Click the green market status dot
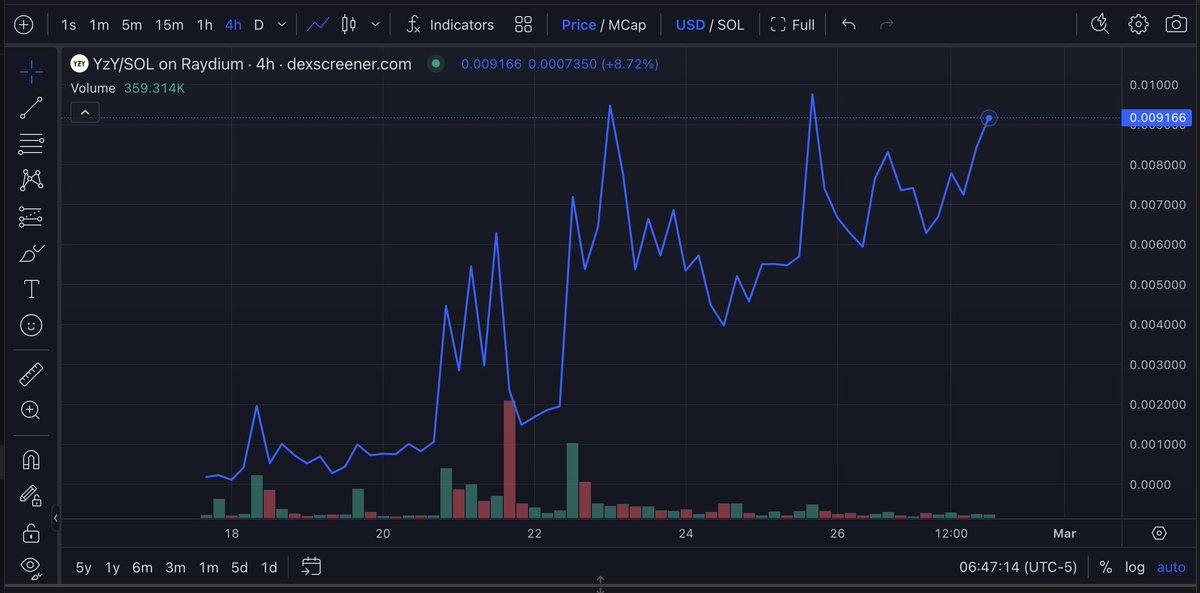This screenshot has width=1200, height=593. (435, 64)
